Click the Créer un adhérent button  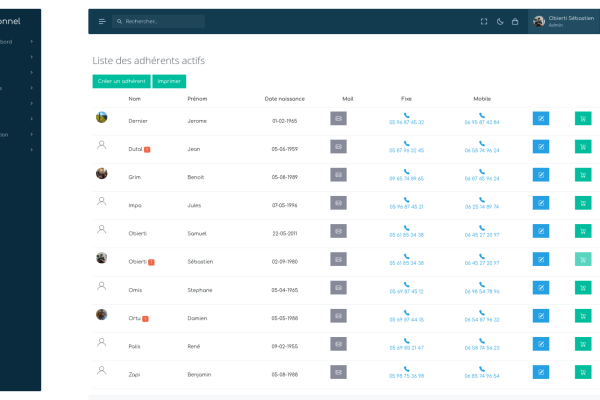pyautogui.click(x=120, y=80)
